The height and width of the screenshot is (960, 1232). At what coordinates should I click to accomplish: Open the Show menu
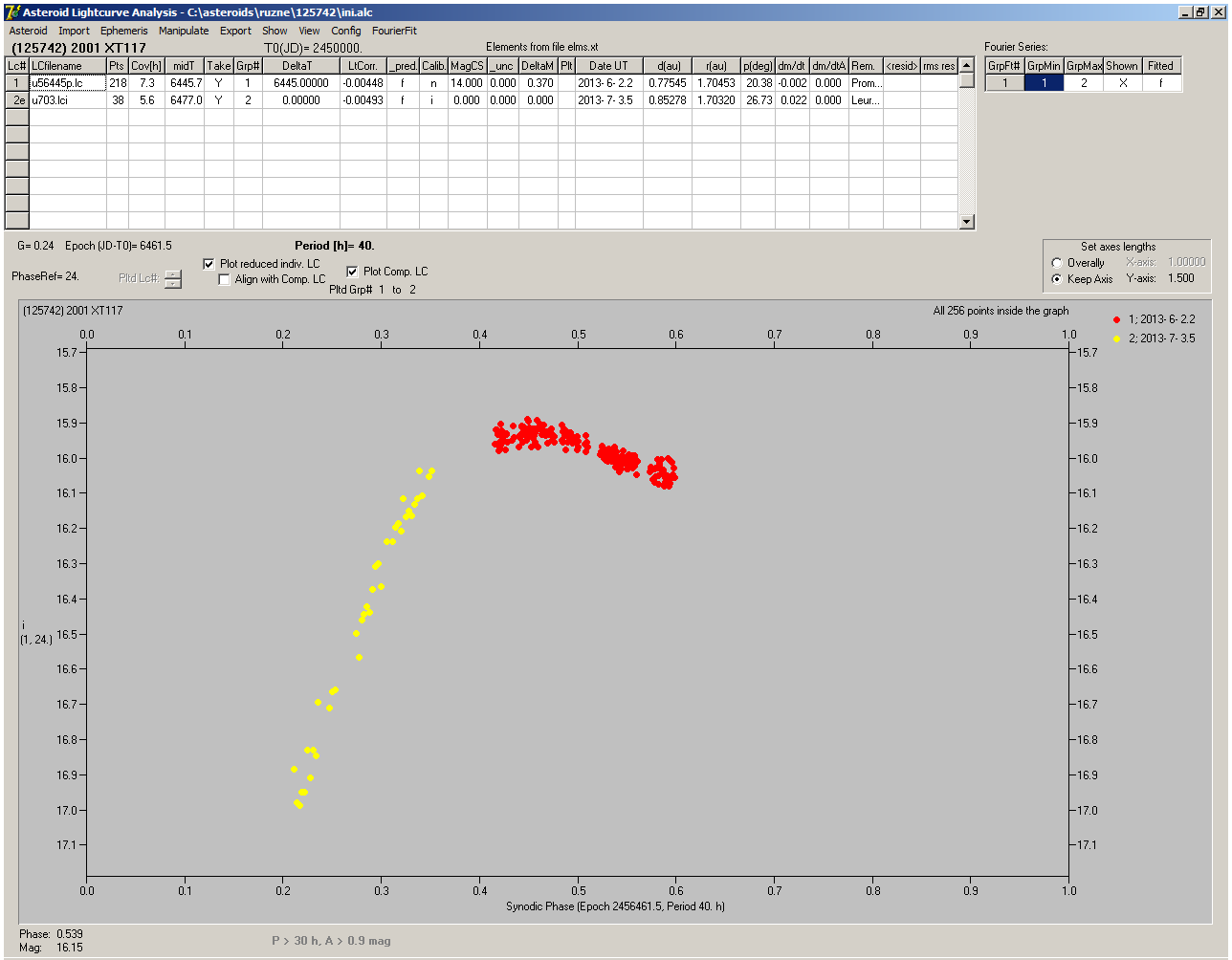pyautogui.click(x=275, y=31)
